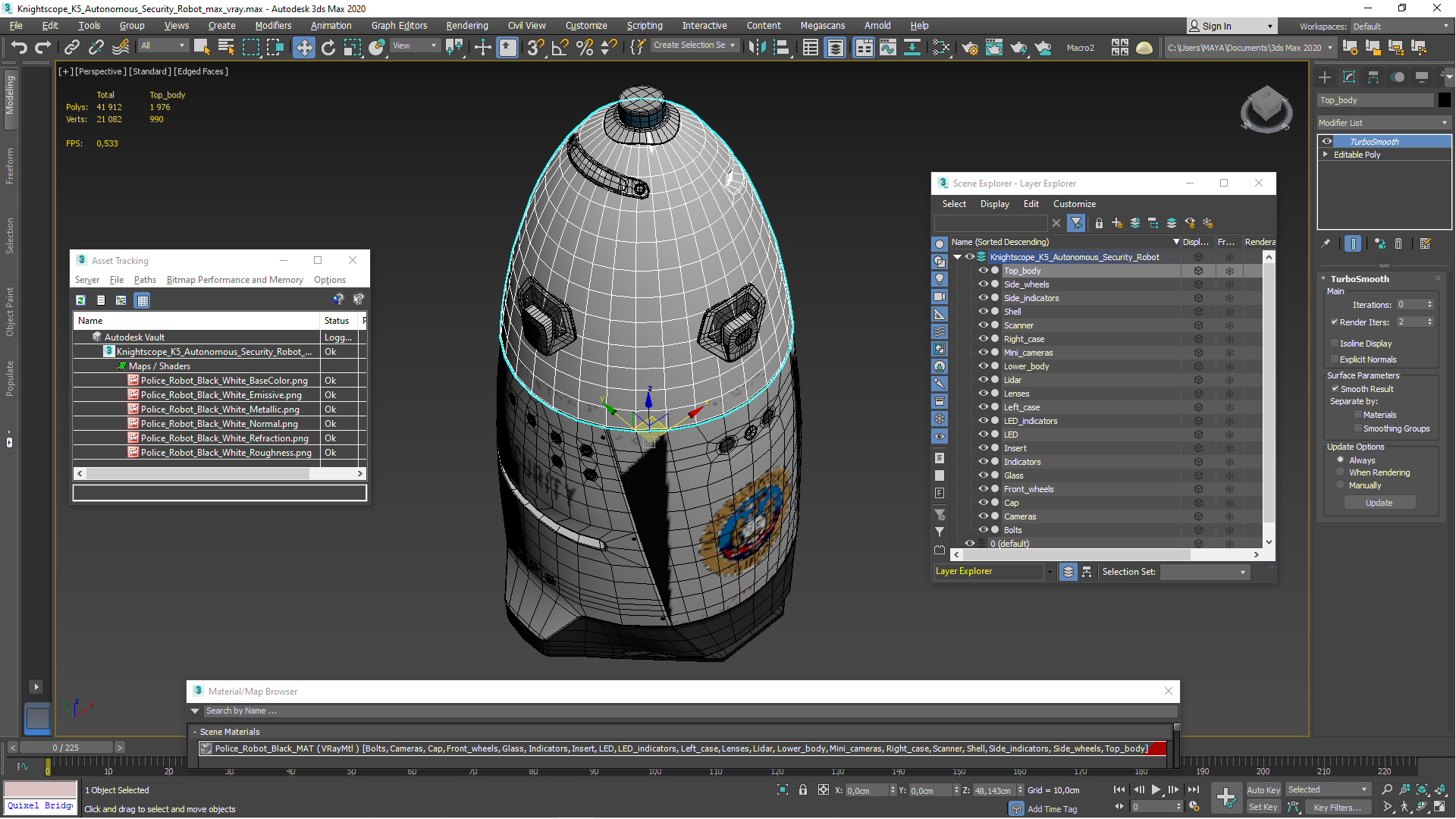Open the All selection filter dropdown
Viewport: 1456px width, 819px height.
click(162, 45)
